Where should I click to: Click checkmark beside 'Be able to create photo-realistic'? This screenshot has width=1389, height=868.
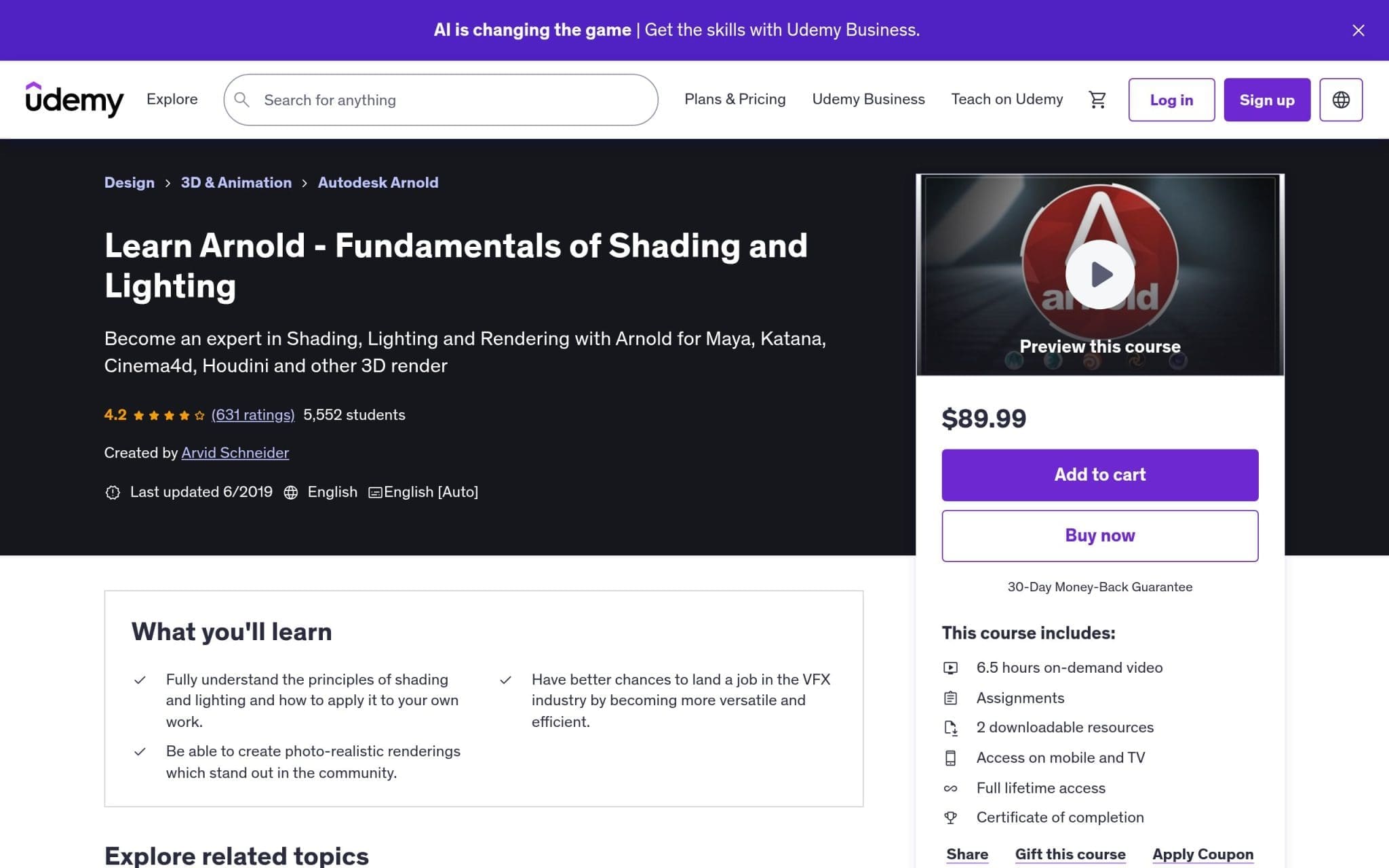[x=140, y=752]
